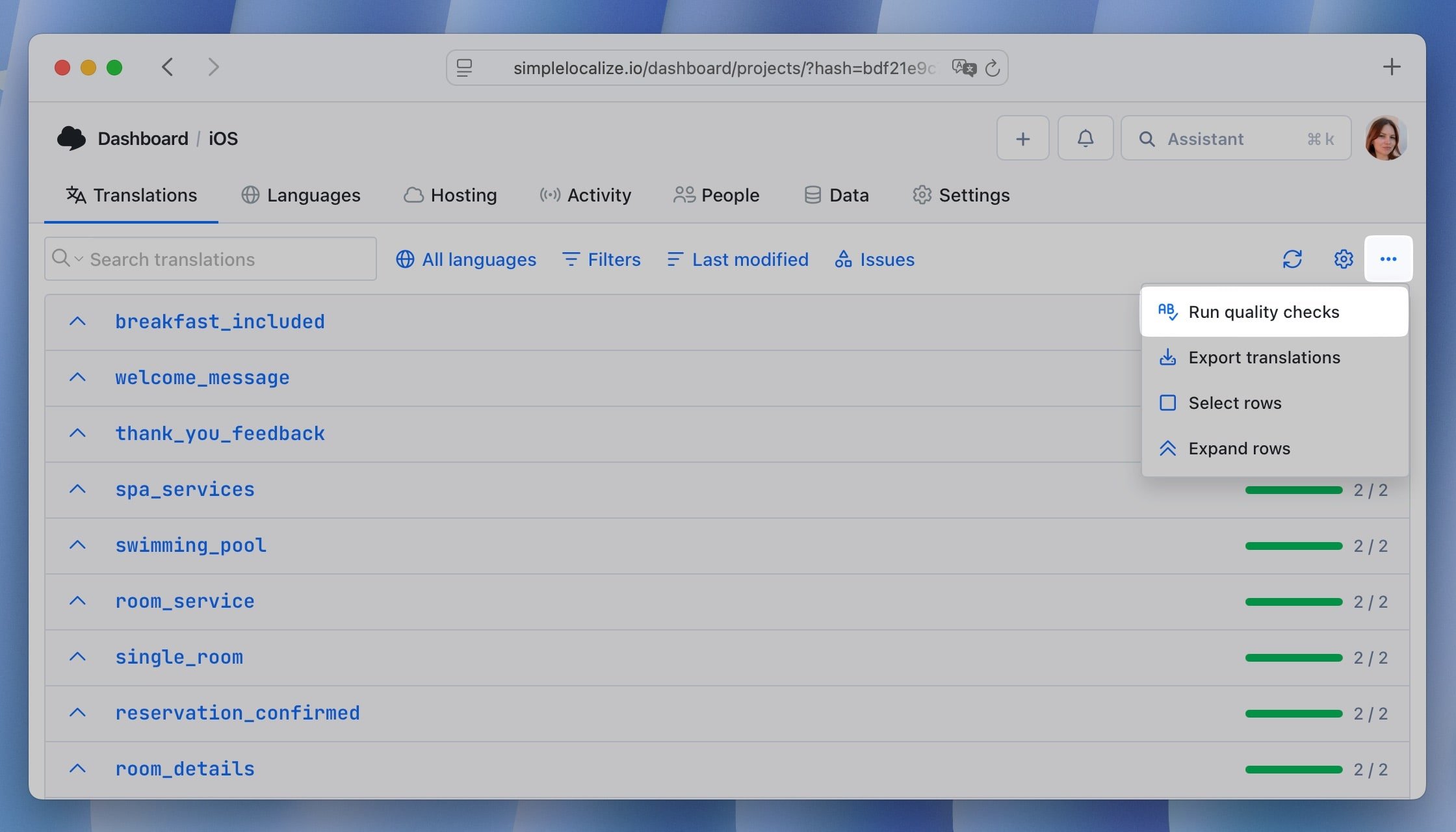
Task: Open the user profile avatar
Action: 1385,138
